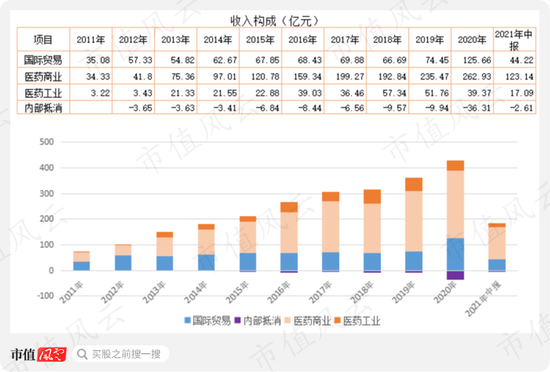Image resolution: width=550 pixels, height=372 pixels.
Task: Click the 2012年 column header
Action: (x=133, y=40)
